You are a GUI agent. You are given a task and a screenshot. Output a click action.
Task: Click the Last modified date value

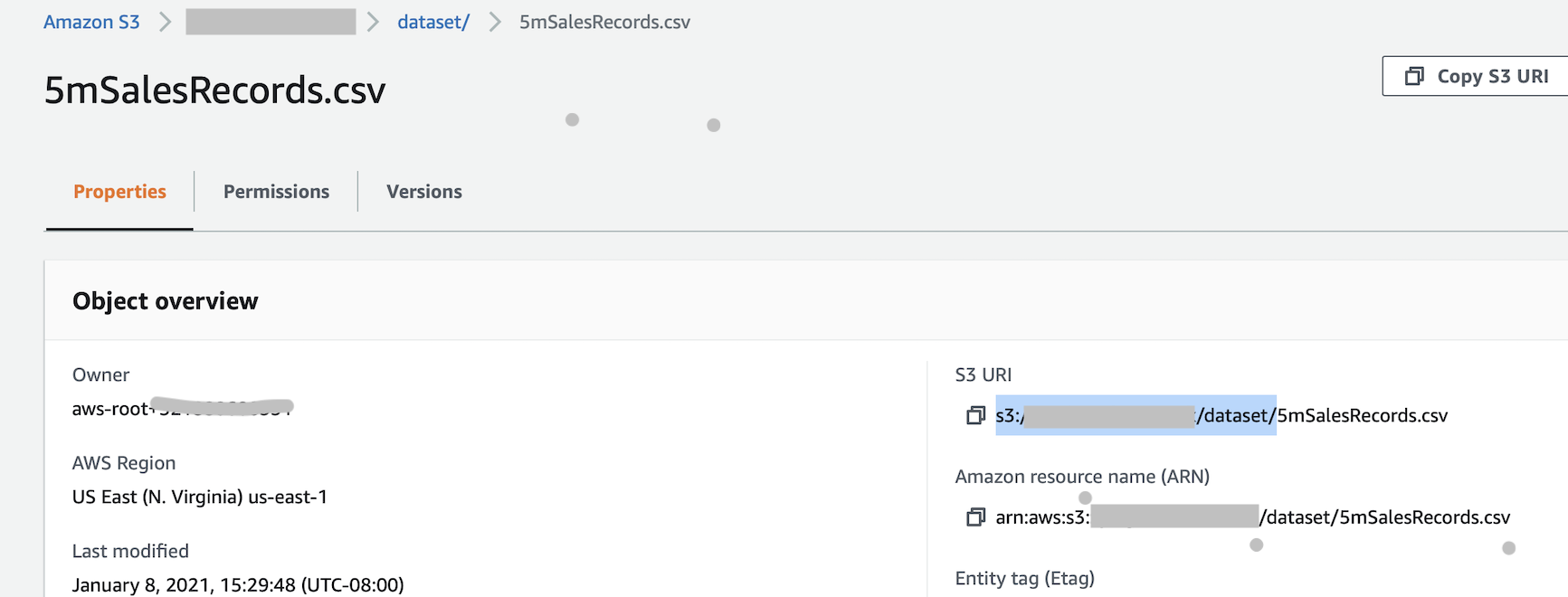(238, 584)
